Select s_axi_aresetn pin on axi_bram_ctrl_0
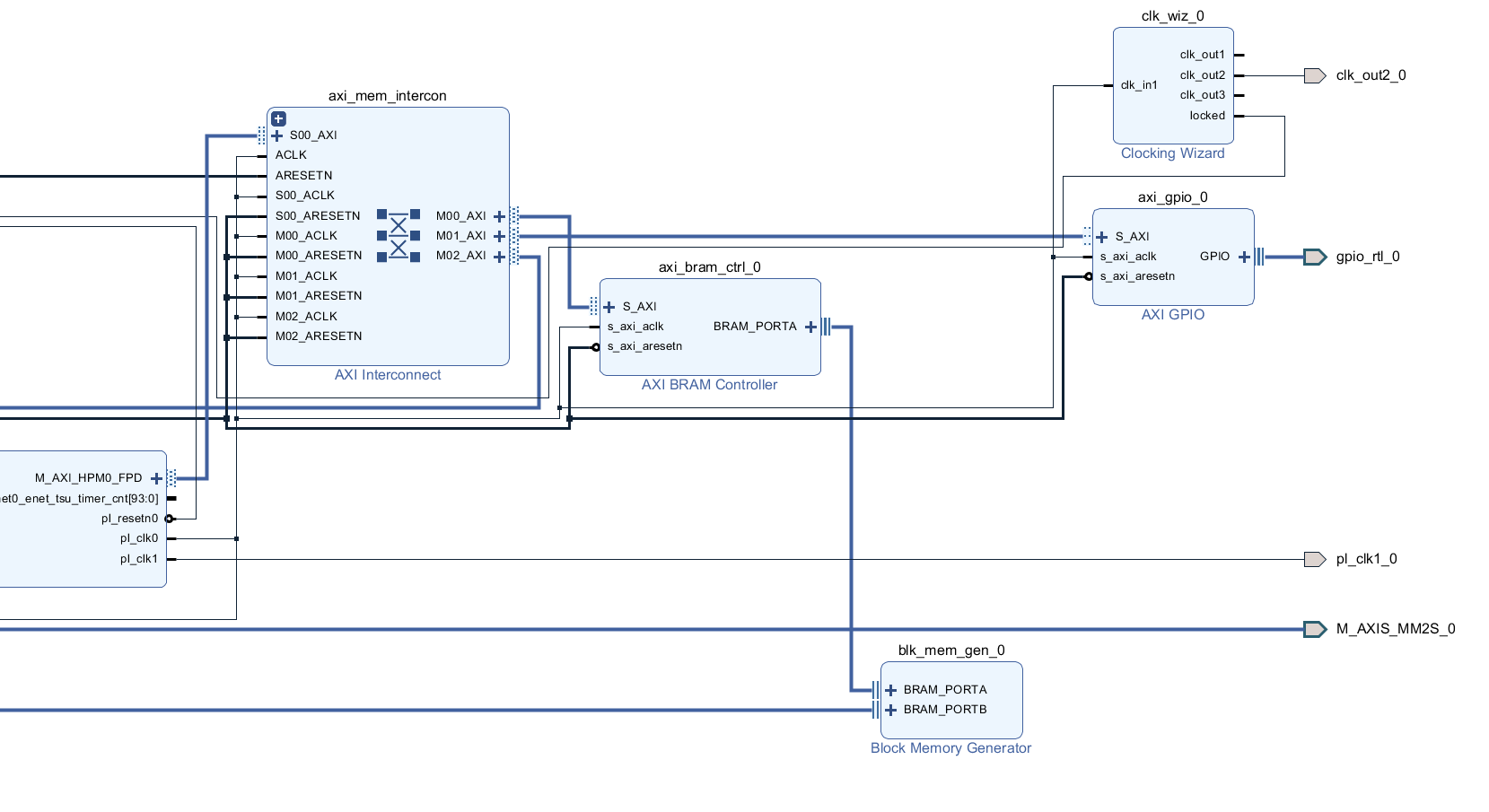1489x812 pixels. 644,346
